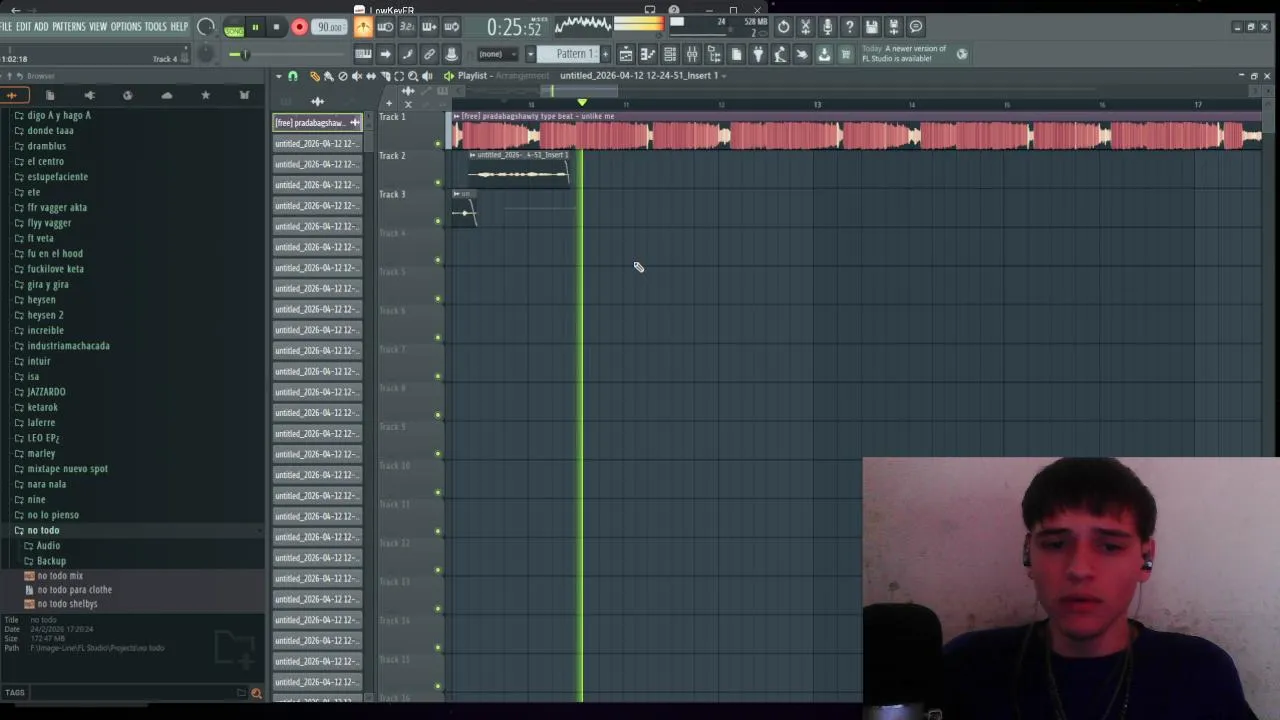Open the browser's cloud tab

pos(166,95)
